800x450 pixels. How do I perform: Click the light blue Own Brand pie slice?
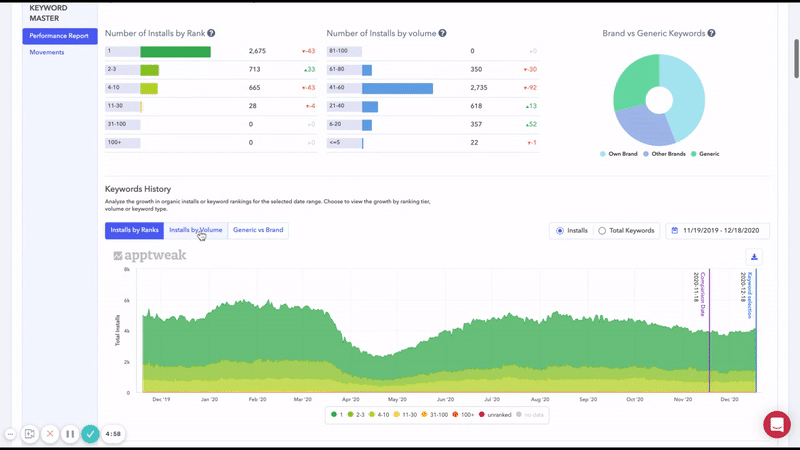click(x=689, y=97)
